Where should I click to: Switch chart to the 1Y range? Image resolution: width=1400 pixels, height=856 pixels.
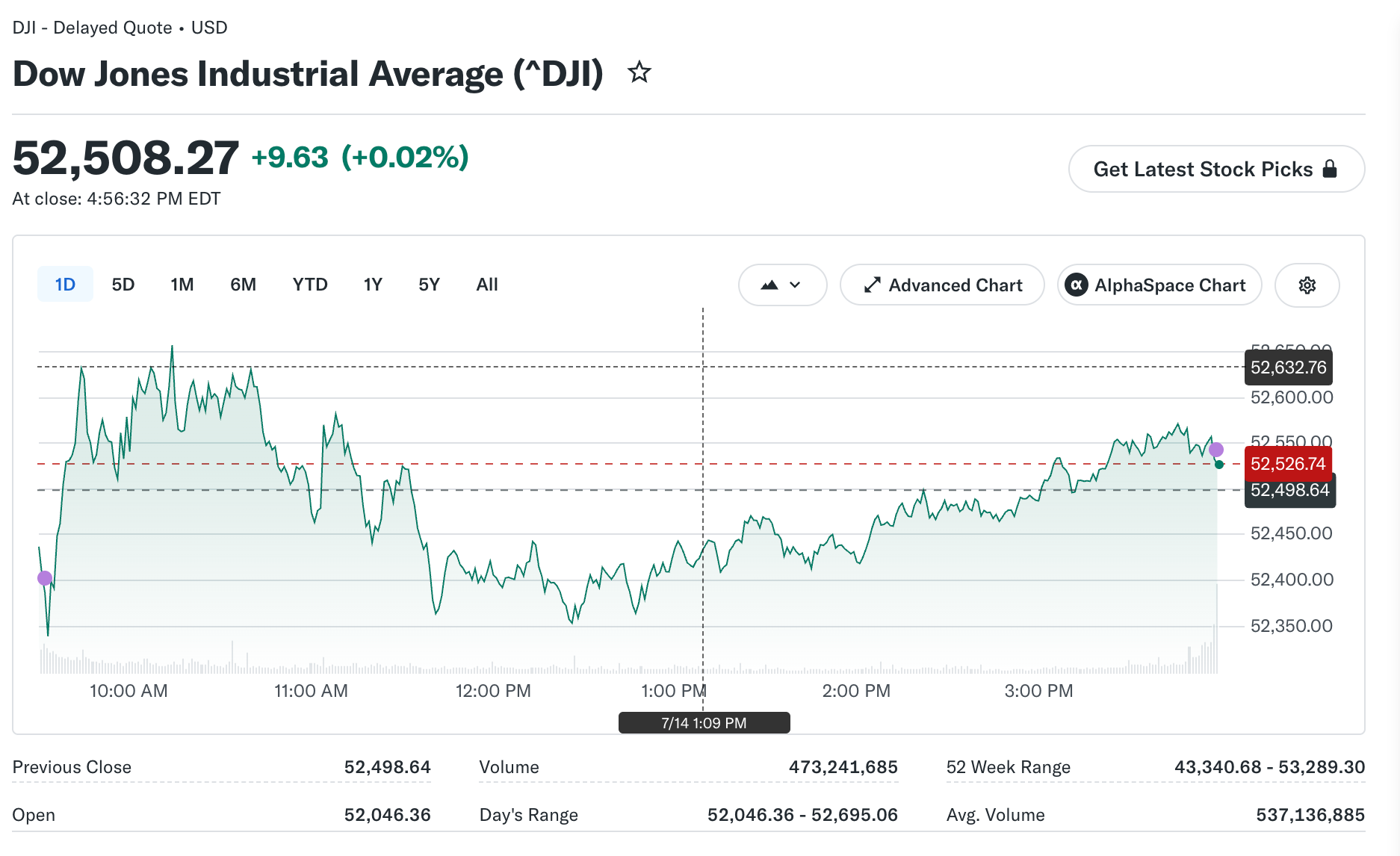(x=373, y=285)
